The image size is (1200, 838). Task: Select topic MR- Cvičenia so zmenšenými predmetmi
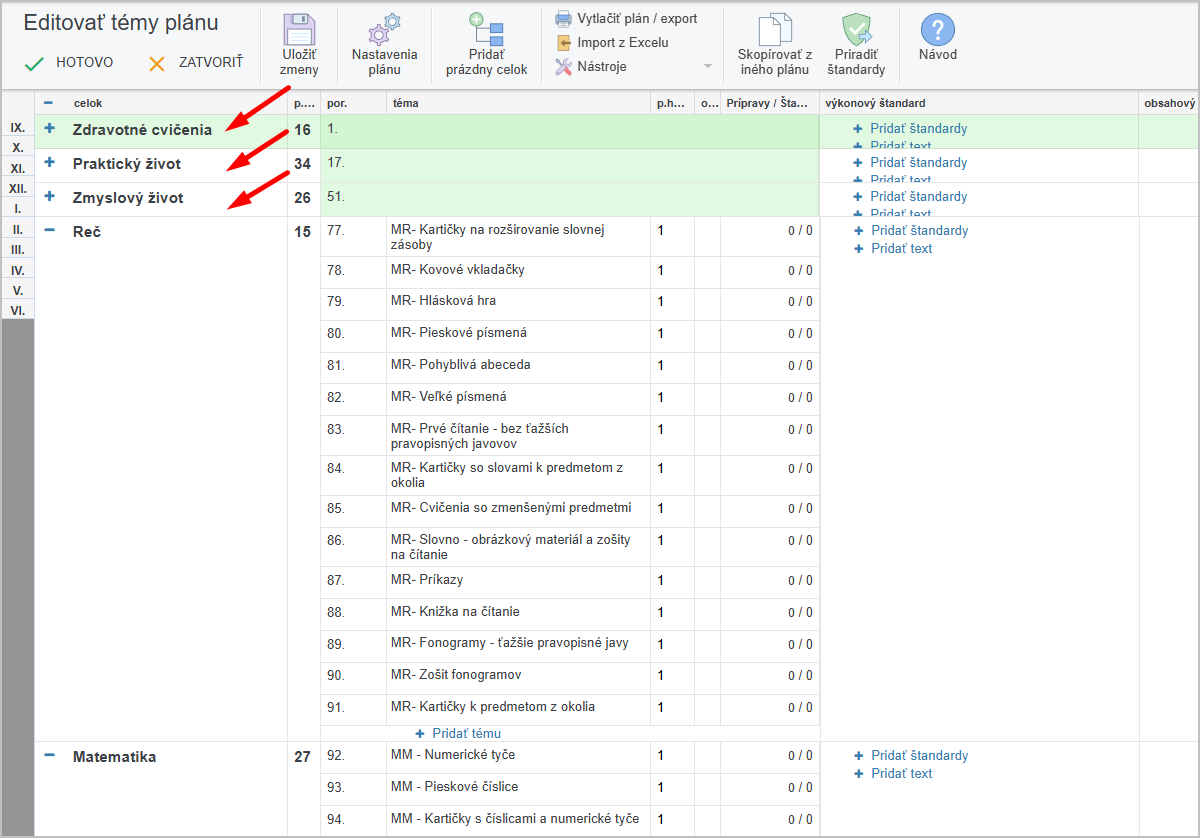click(511, 508)
